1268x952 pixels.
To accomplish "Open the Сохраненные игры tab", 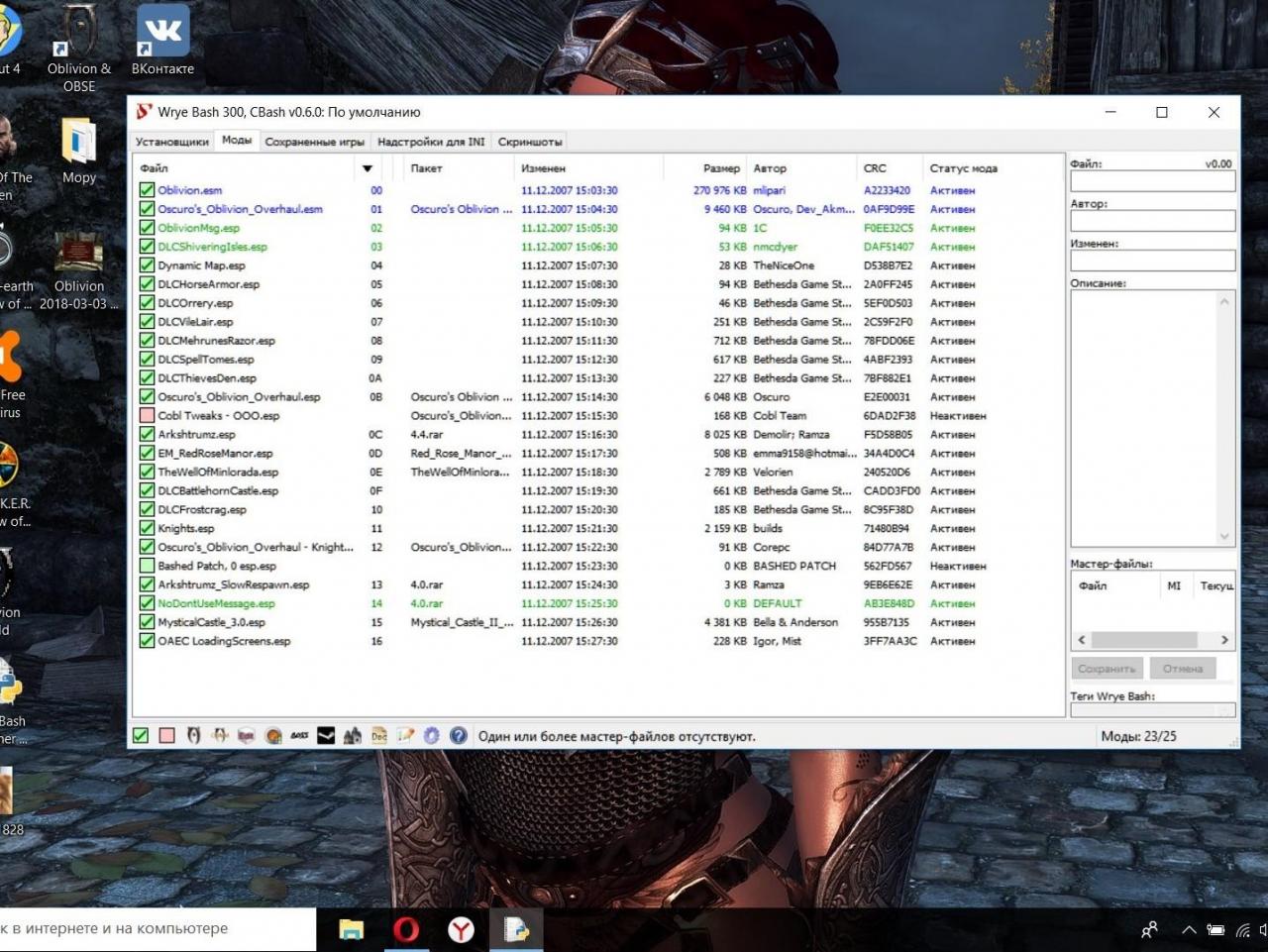I will click(x=314, y=142).
